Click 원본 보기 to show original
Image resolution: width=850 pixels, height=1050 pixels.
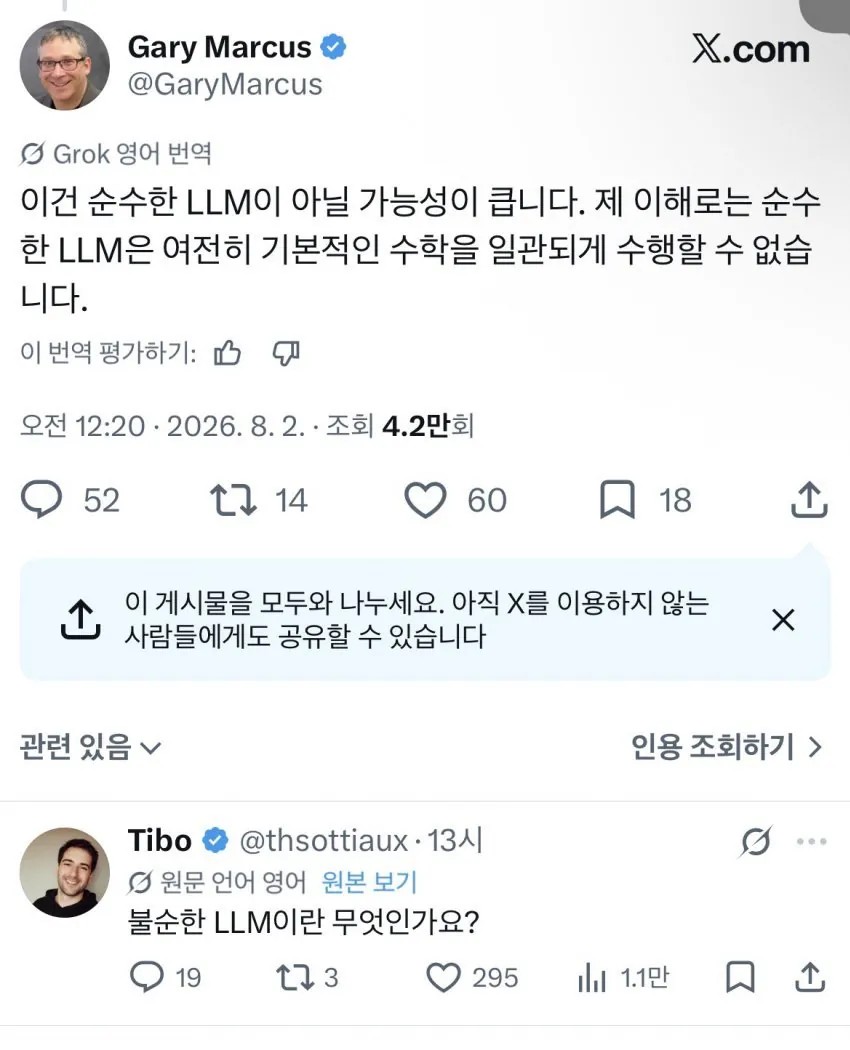pyautogui.click(x=369, y=882)
